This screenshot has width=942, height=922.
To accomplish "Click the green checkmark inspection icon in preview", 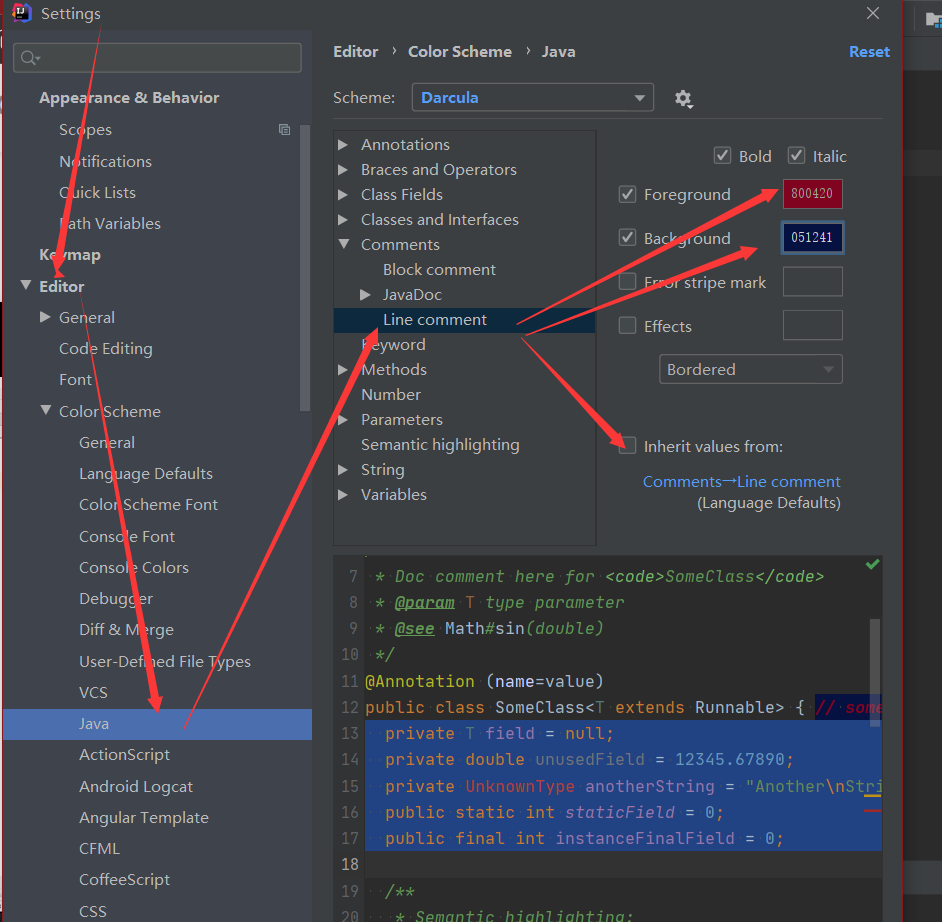I will pyautogui.click(x=872, y=564).
